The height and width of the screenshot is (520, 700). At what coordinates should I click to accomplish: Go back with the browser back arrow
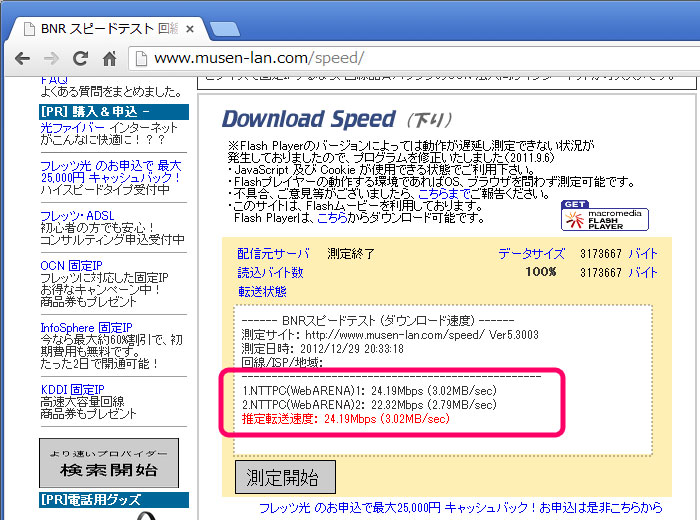point(22,58)
